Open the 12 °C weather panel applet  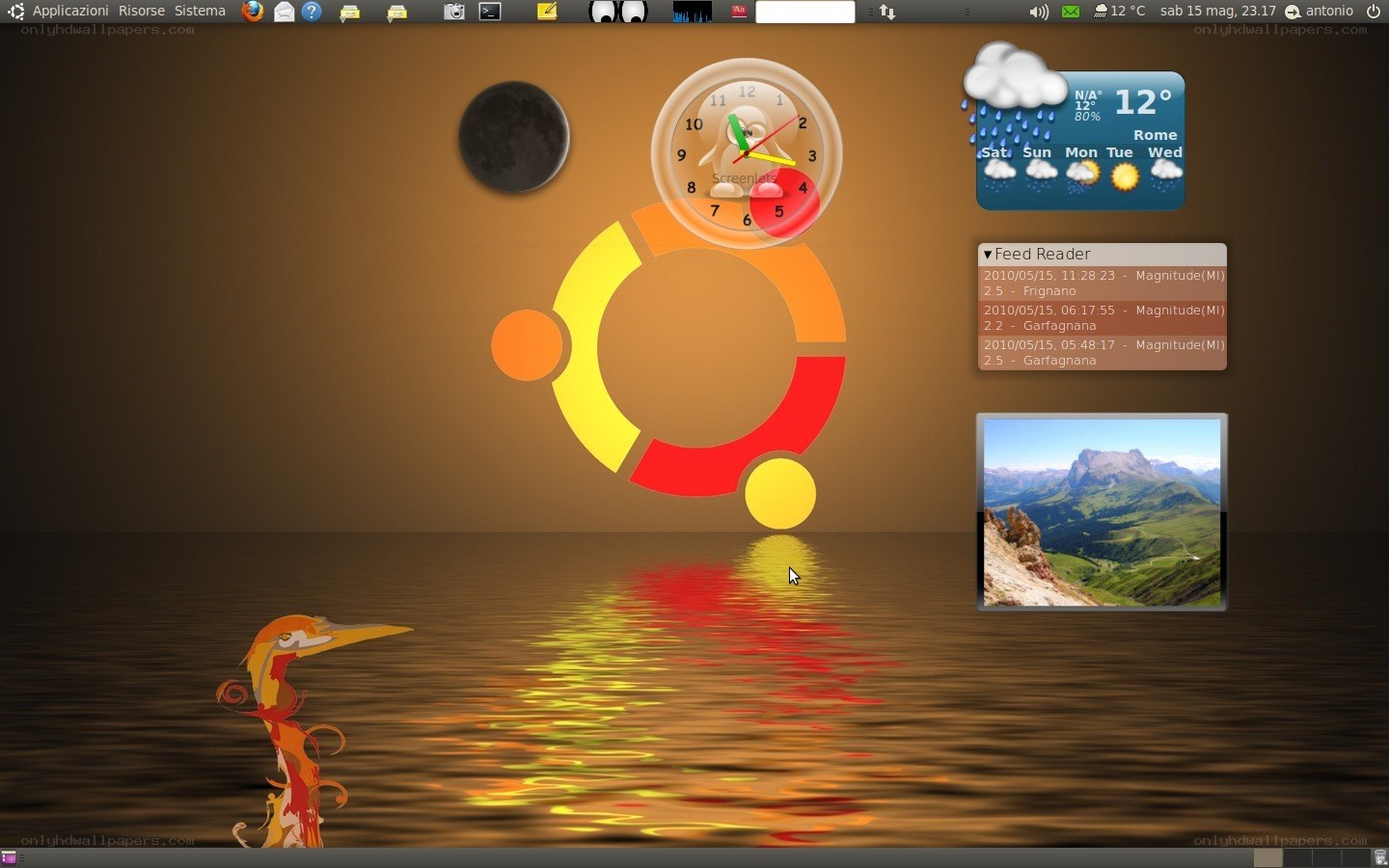click(x=1120, y=12)
